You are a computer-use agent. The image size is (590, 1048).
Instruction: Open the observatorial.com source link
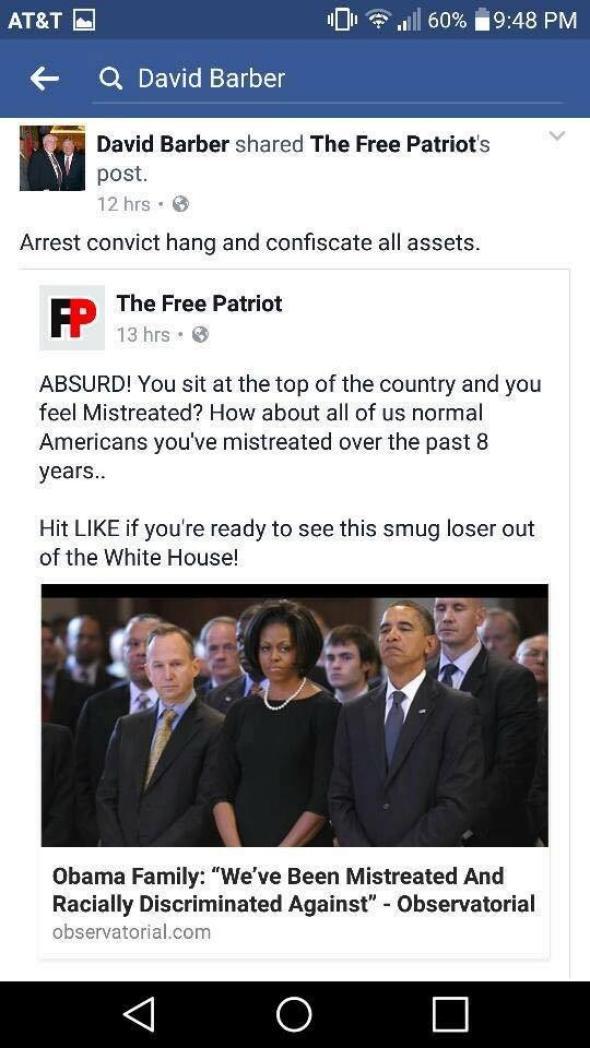click(131, 932)
